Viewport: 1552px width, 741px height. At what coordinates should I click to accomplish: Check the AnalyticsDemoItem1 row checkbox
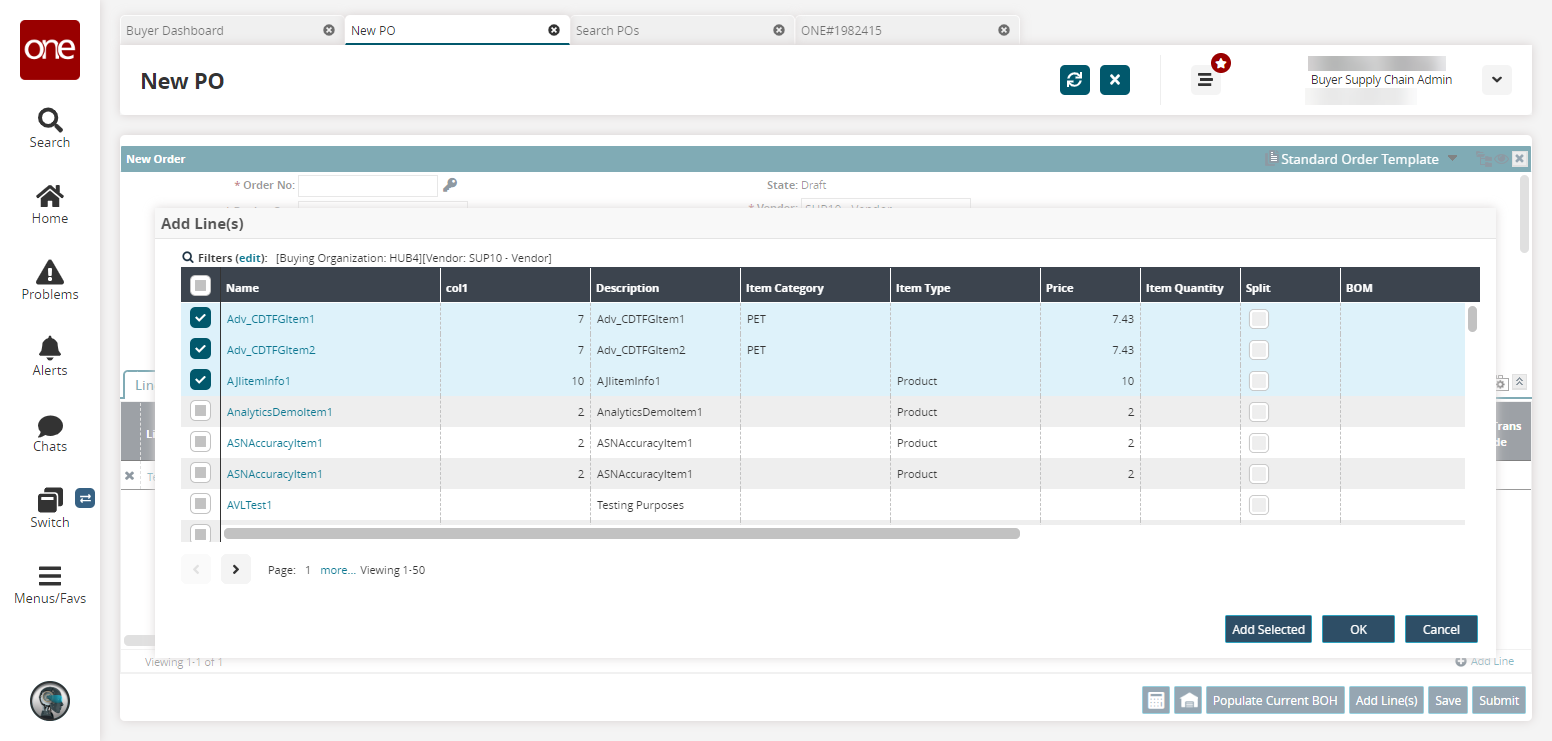tap(200, 411)
